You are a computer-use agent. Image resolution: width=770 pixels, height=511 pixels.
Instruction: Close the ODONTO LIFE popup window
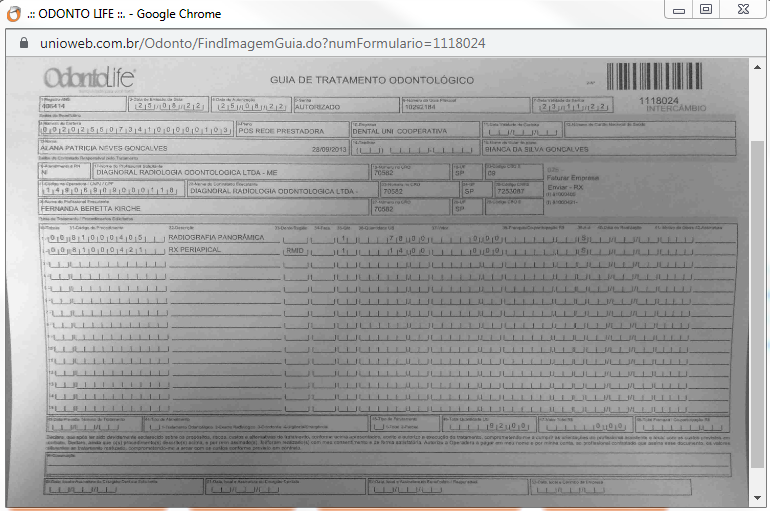[x=741, y=9]
